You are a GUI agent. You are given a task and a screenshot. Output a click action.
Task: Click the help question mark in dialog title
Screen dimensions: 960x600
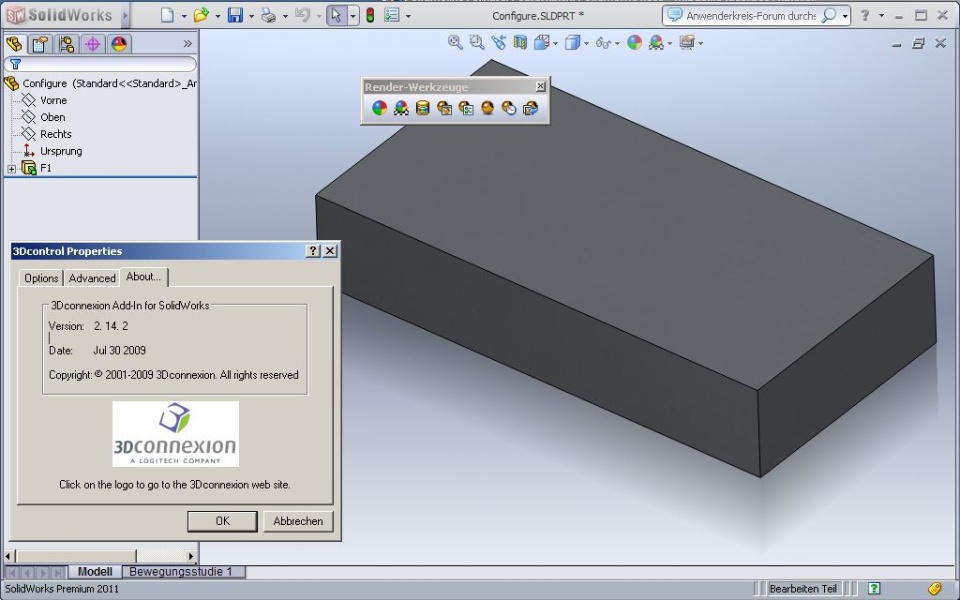pyautogui.click(x=313, y=251)
